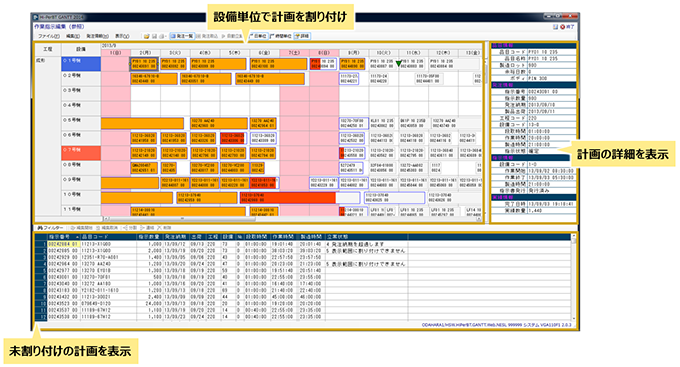Click the 1(日) date column header
The image size is (680, 367).
click(x=116, y=53)
